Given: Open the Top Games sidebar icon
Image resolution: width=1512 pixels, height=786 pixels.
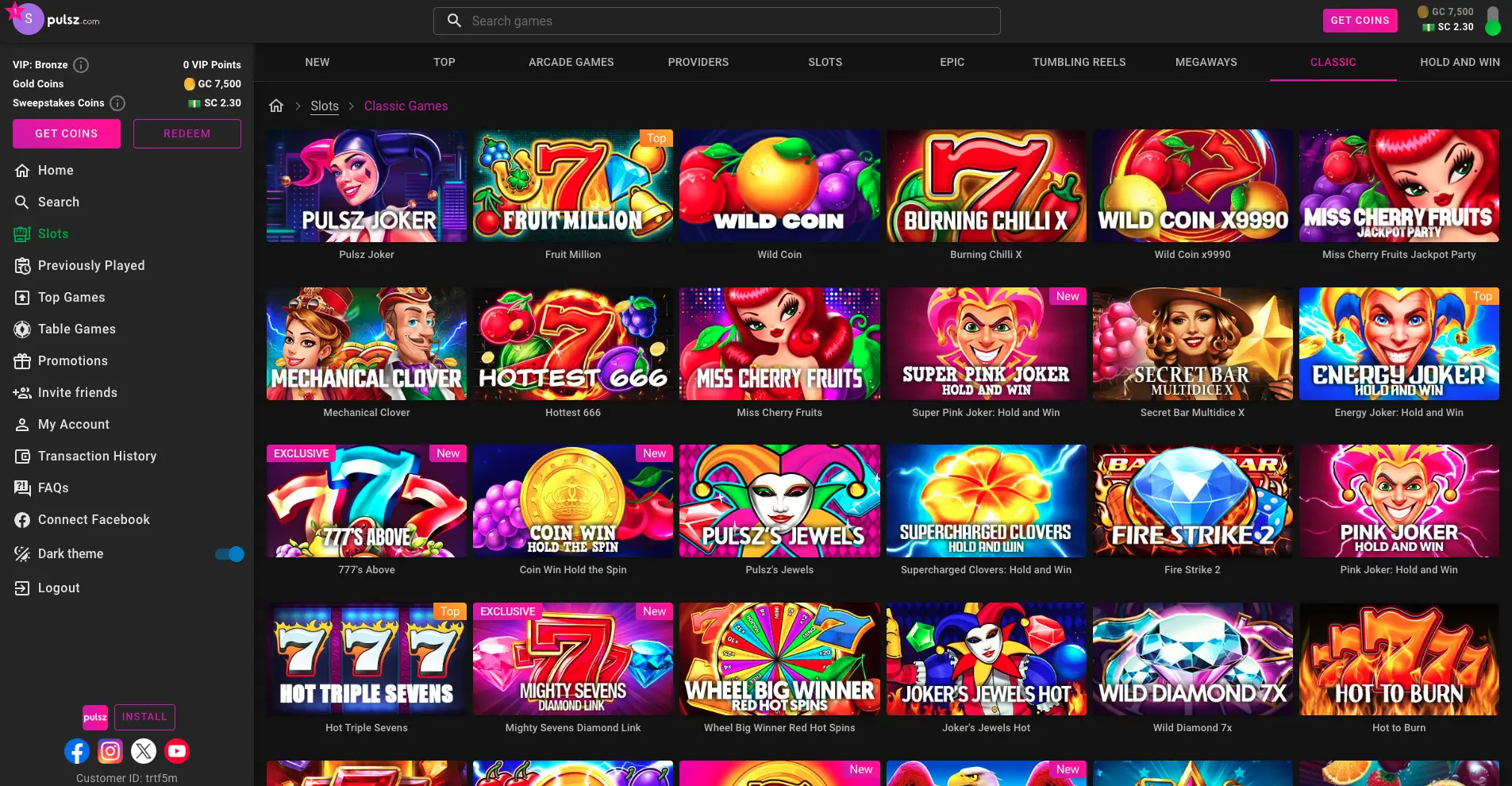Looking at the screenshot, I should [22, 298].
